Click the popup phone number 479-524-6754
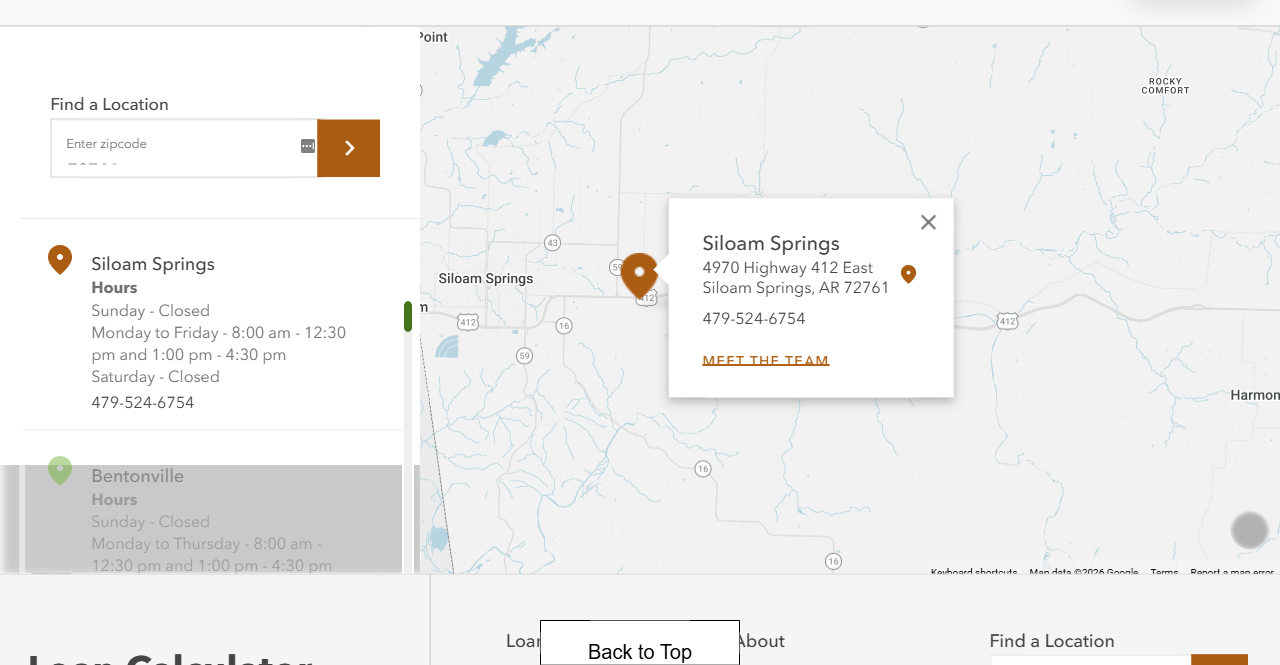This screenshot has width=1280, height=665. click(754, 319)
